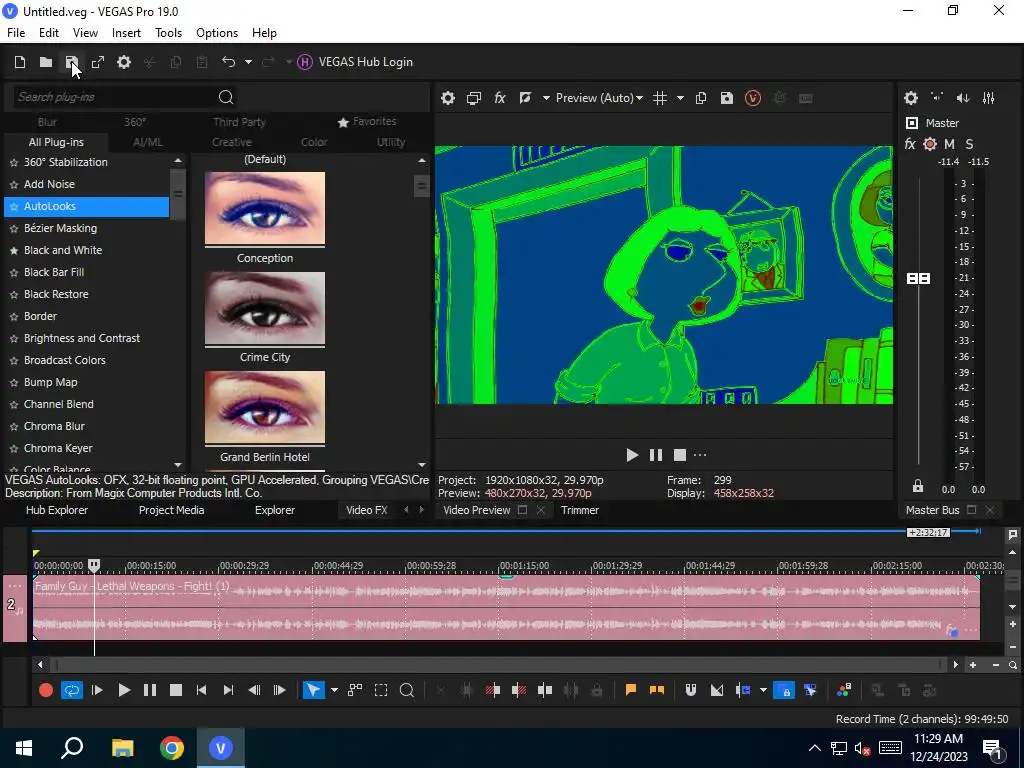Click the magnifier icon in the plug-in search box

[226, 97]
